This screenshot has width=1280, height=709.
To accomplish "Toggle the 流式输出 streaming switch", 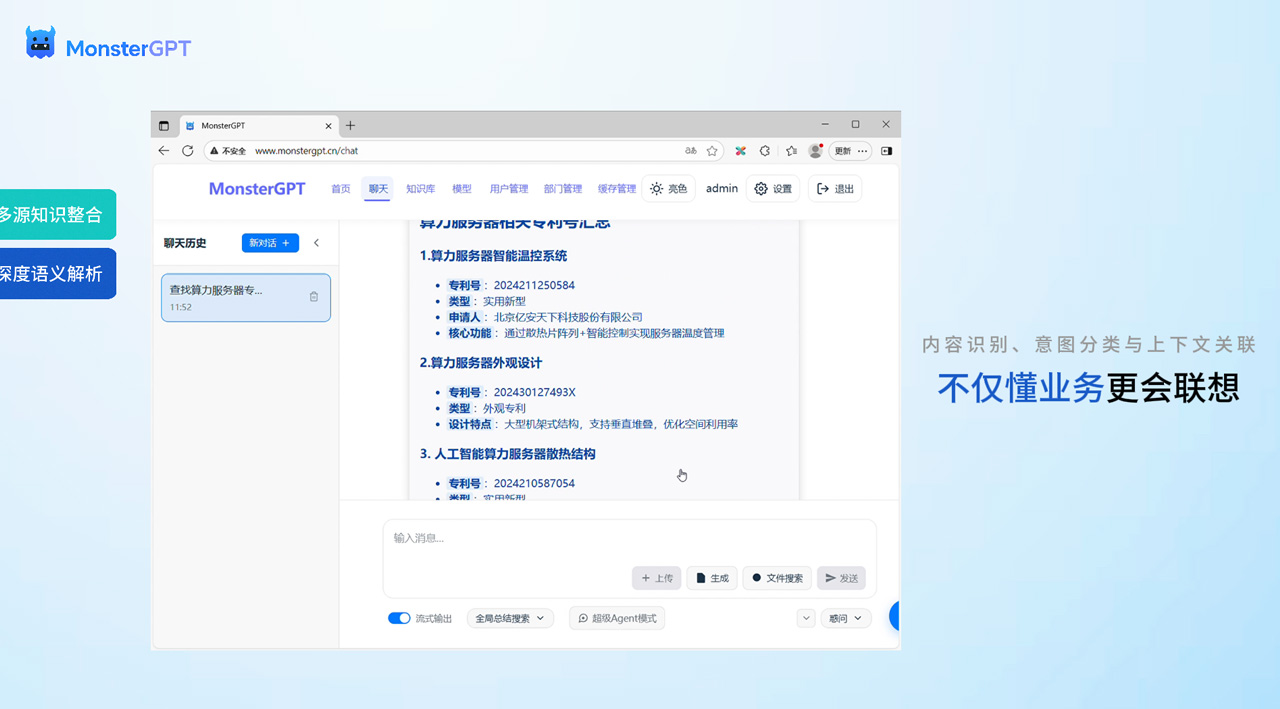I will [399, 618].
